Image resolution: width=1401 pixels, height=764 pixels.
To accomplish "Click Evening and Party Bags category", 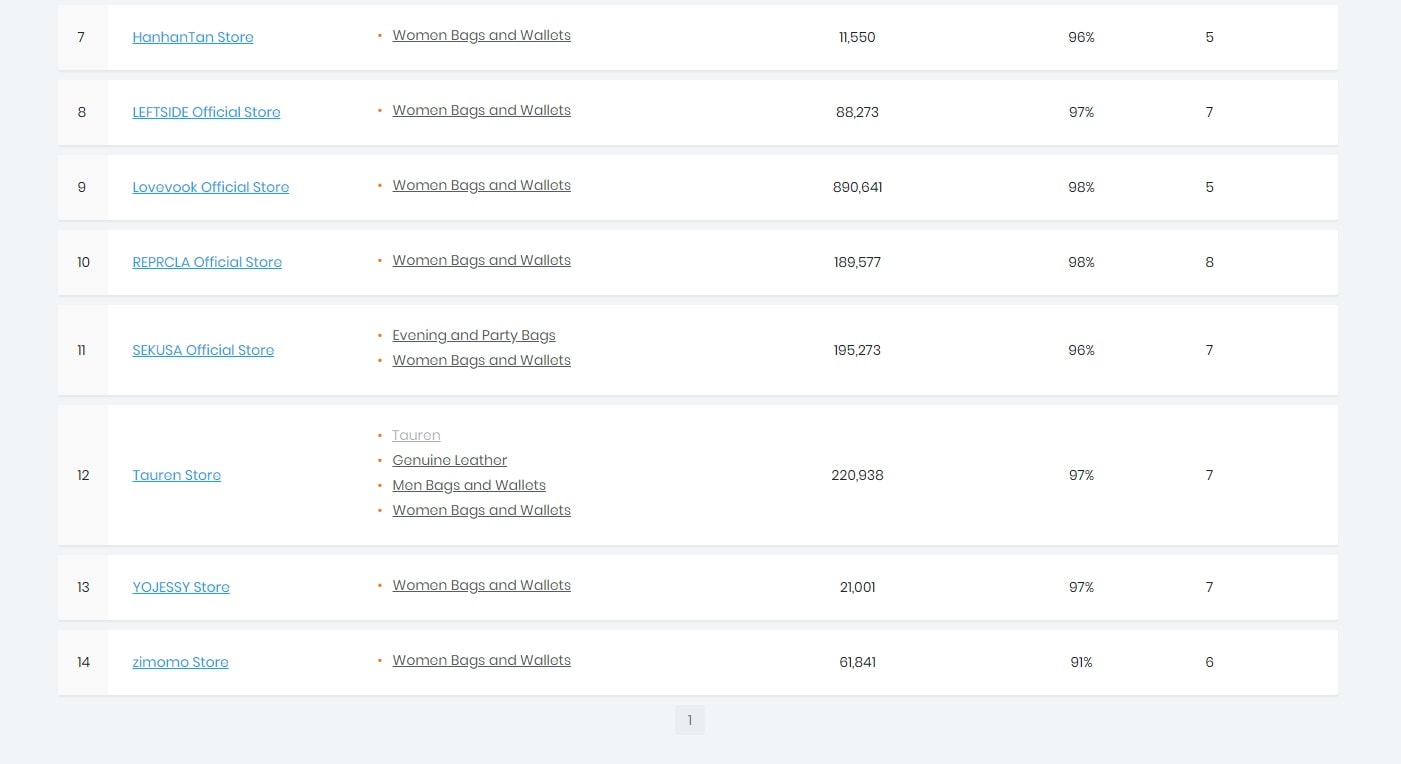I will point(473,335).
